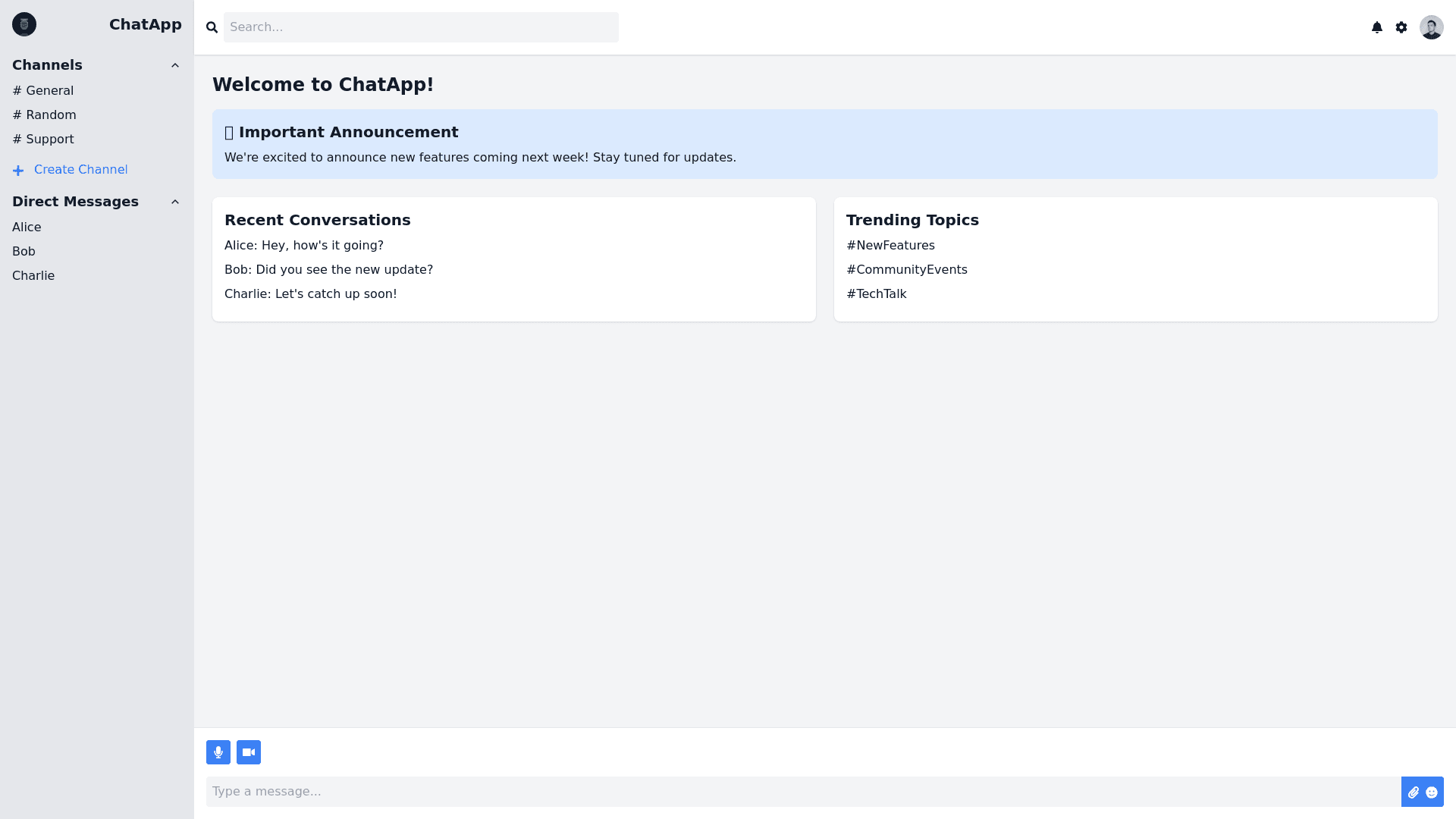Open the # General channel
1456x819 pixels.
point(43,91)
